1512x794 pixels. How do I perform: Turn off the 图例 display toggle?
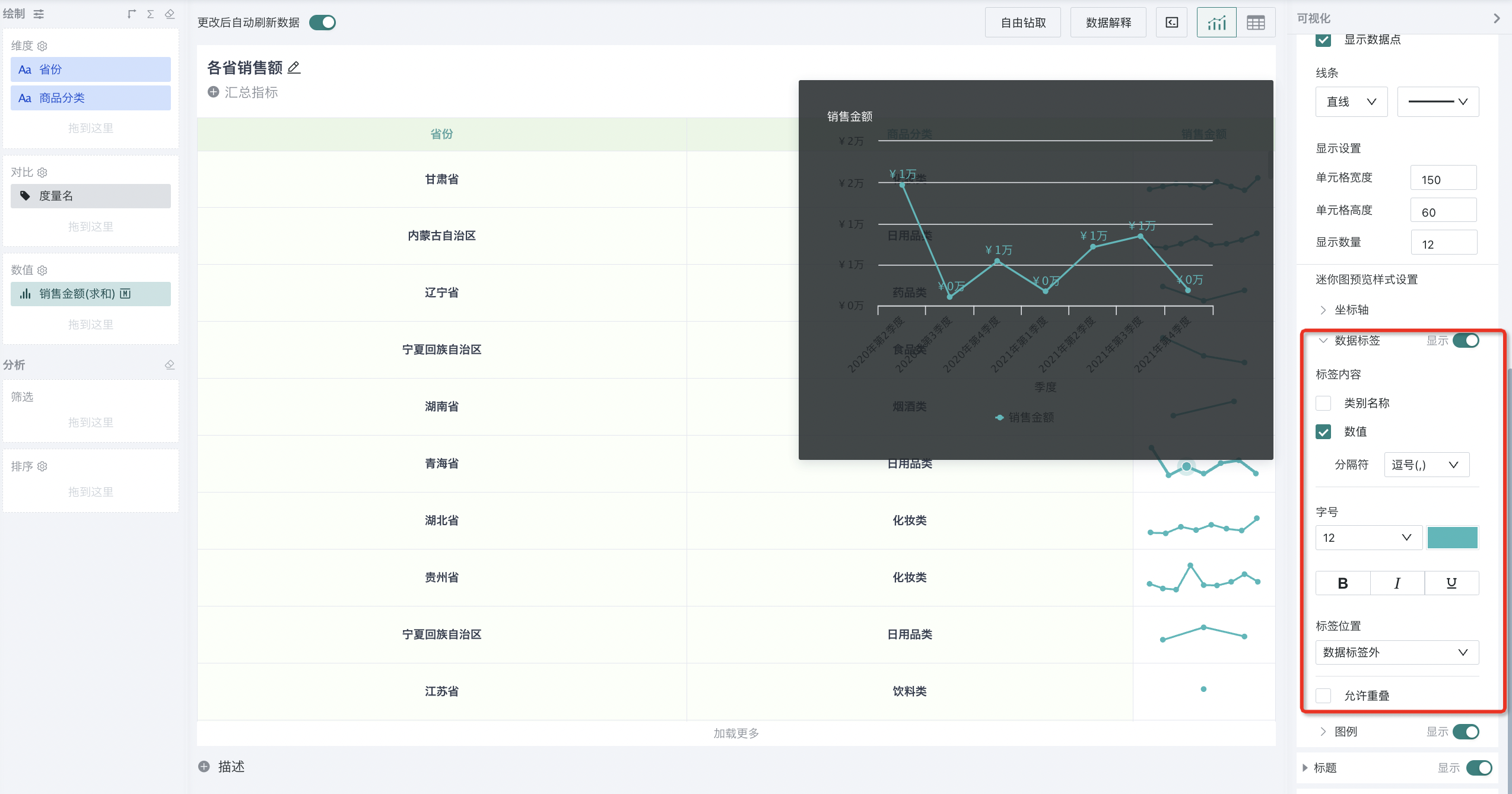1466,732
